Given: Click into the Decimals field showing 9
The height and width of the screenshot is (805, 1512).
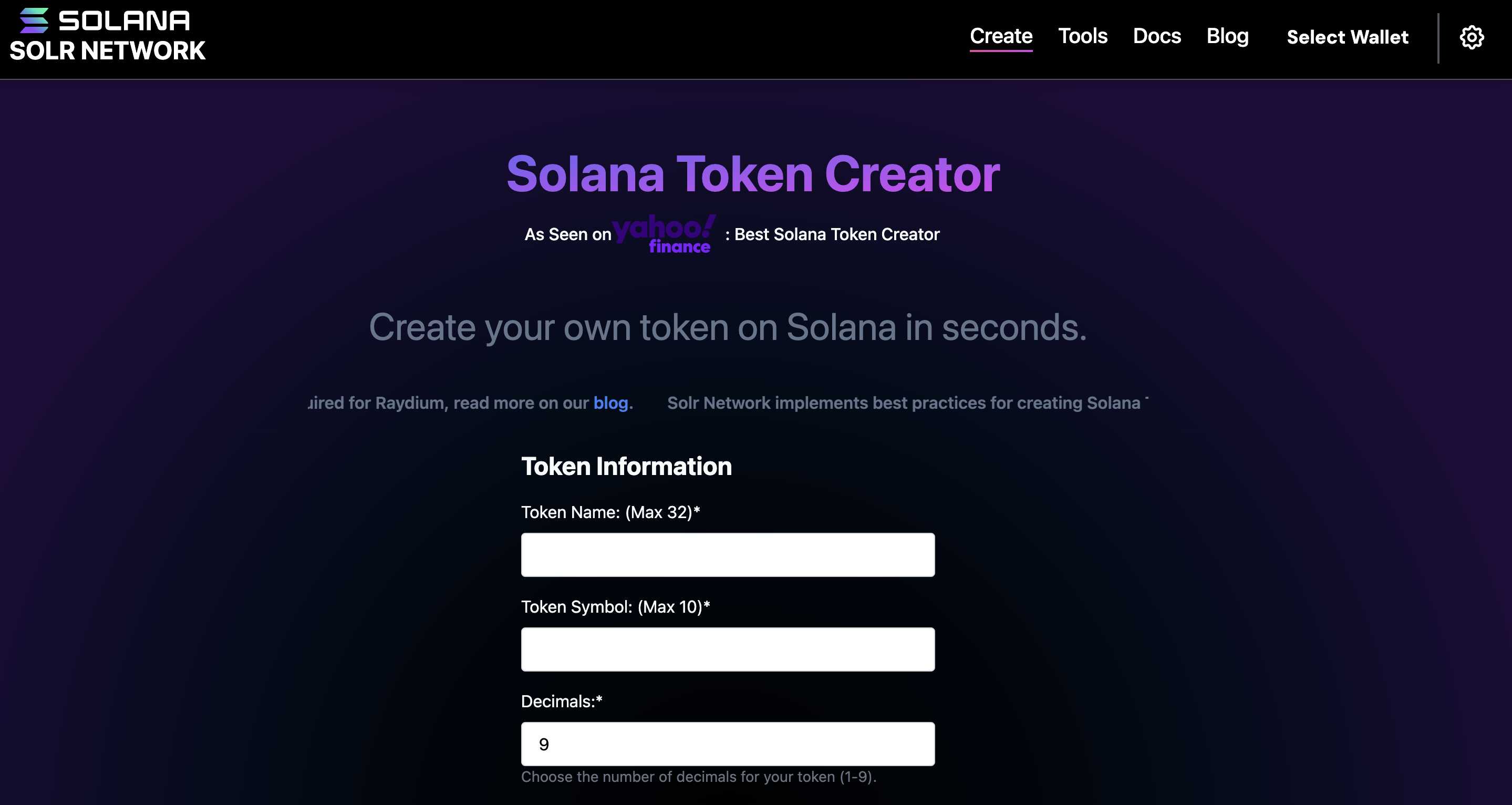Looking at the screenshot, I should coord(728,744).
